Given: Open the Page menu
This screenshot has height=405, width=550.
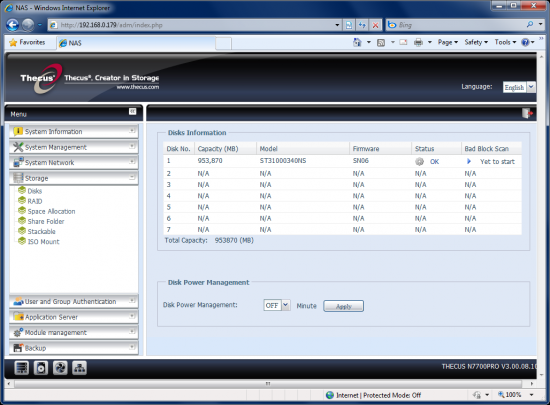Looking at the screenshot, I should pos(448,42).
